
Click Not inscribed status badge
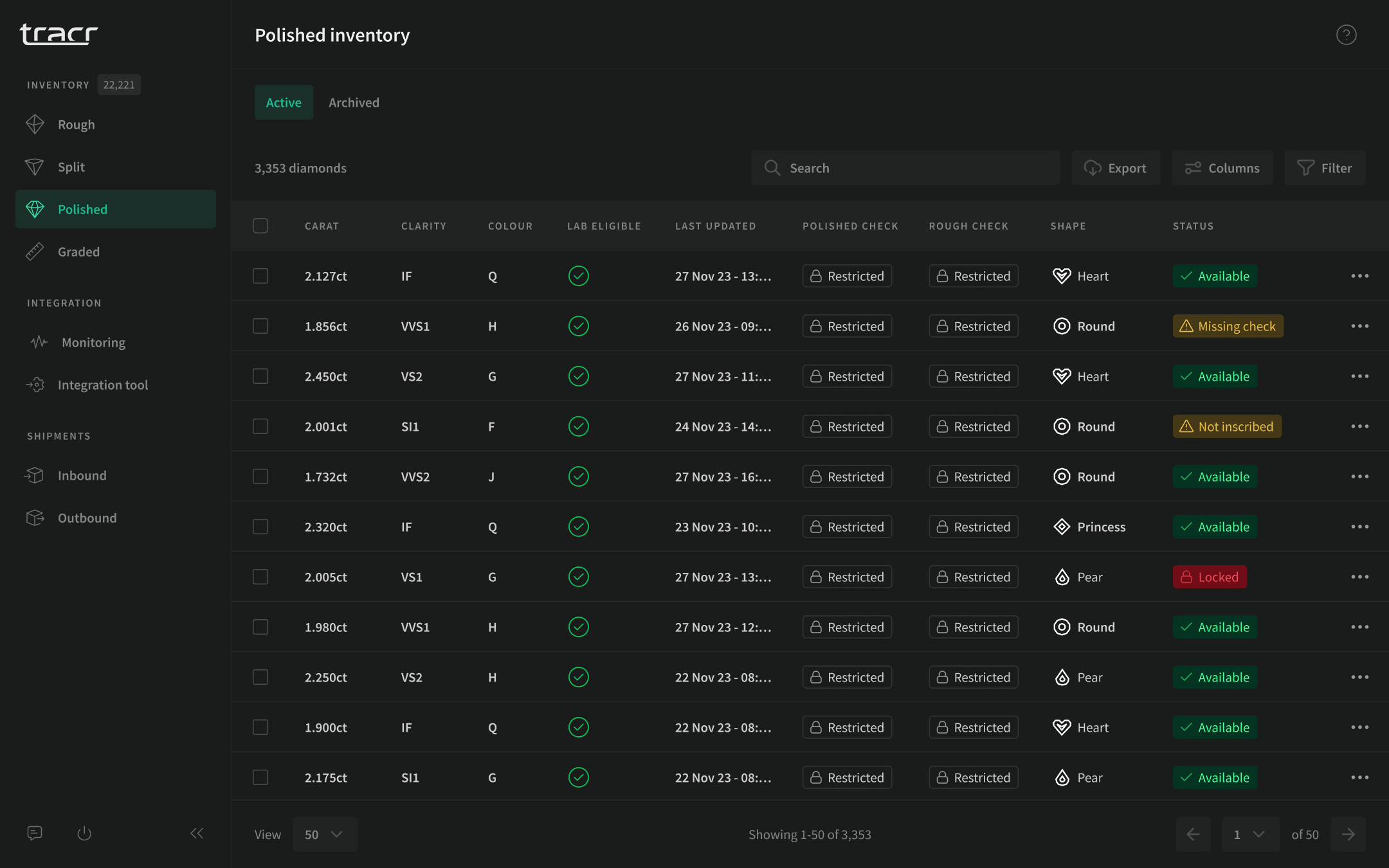1227,426
